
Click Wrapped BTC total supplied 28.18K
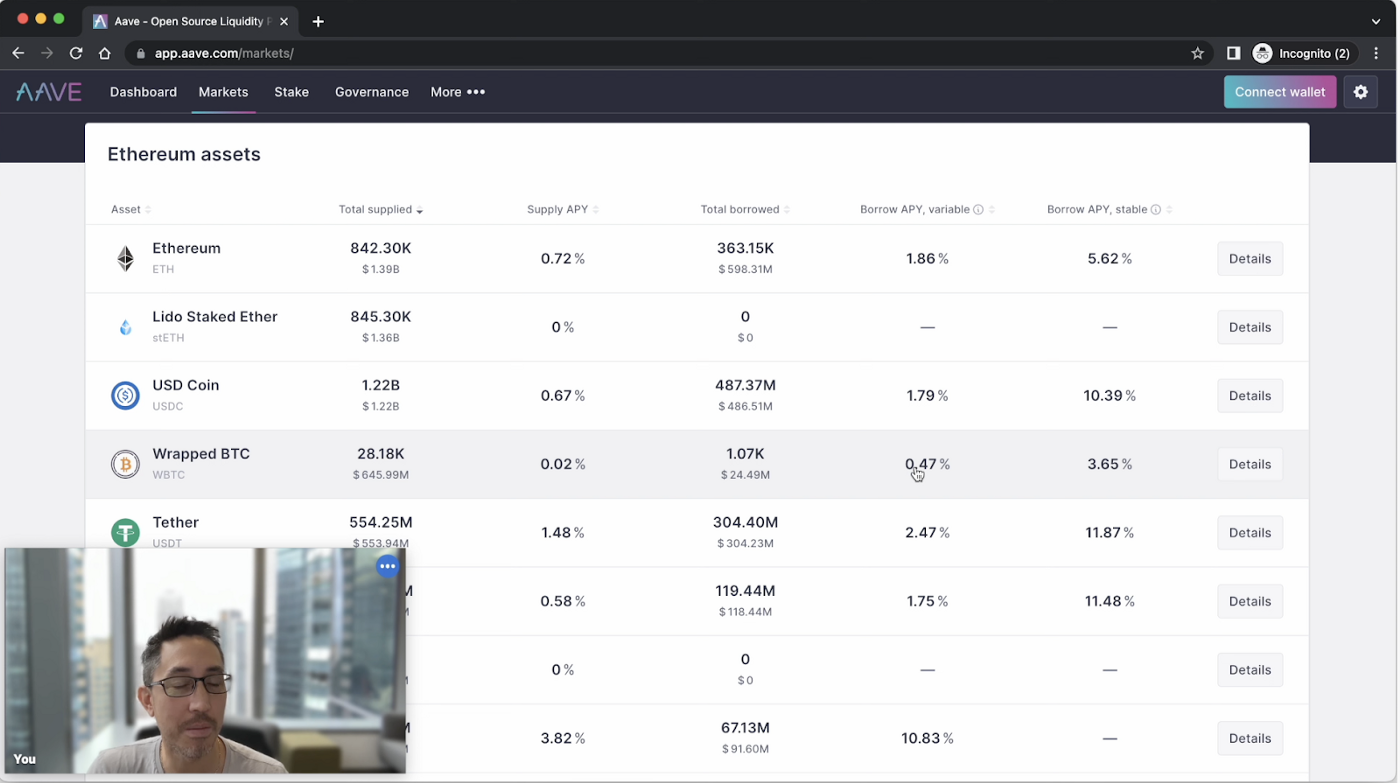tap(380, 454)
